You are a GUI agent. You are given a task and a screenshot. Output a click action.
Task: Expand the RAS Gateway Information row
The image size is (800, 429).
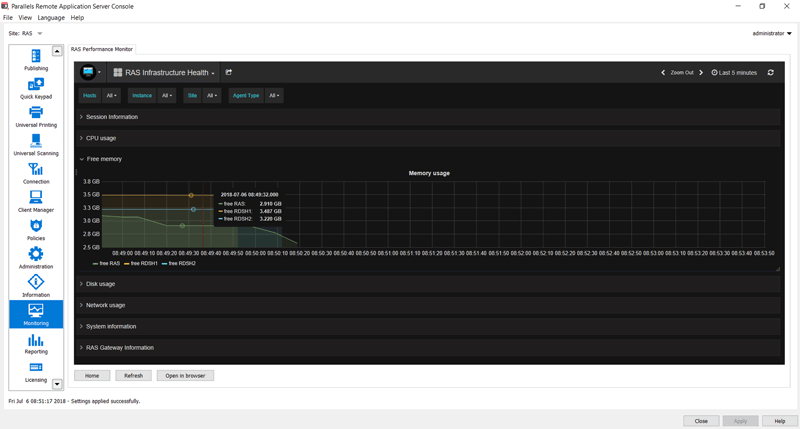[428, 348]
